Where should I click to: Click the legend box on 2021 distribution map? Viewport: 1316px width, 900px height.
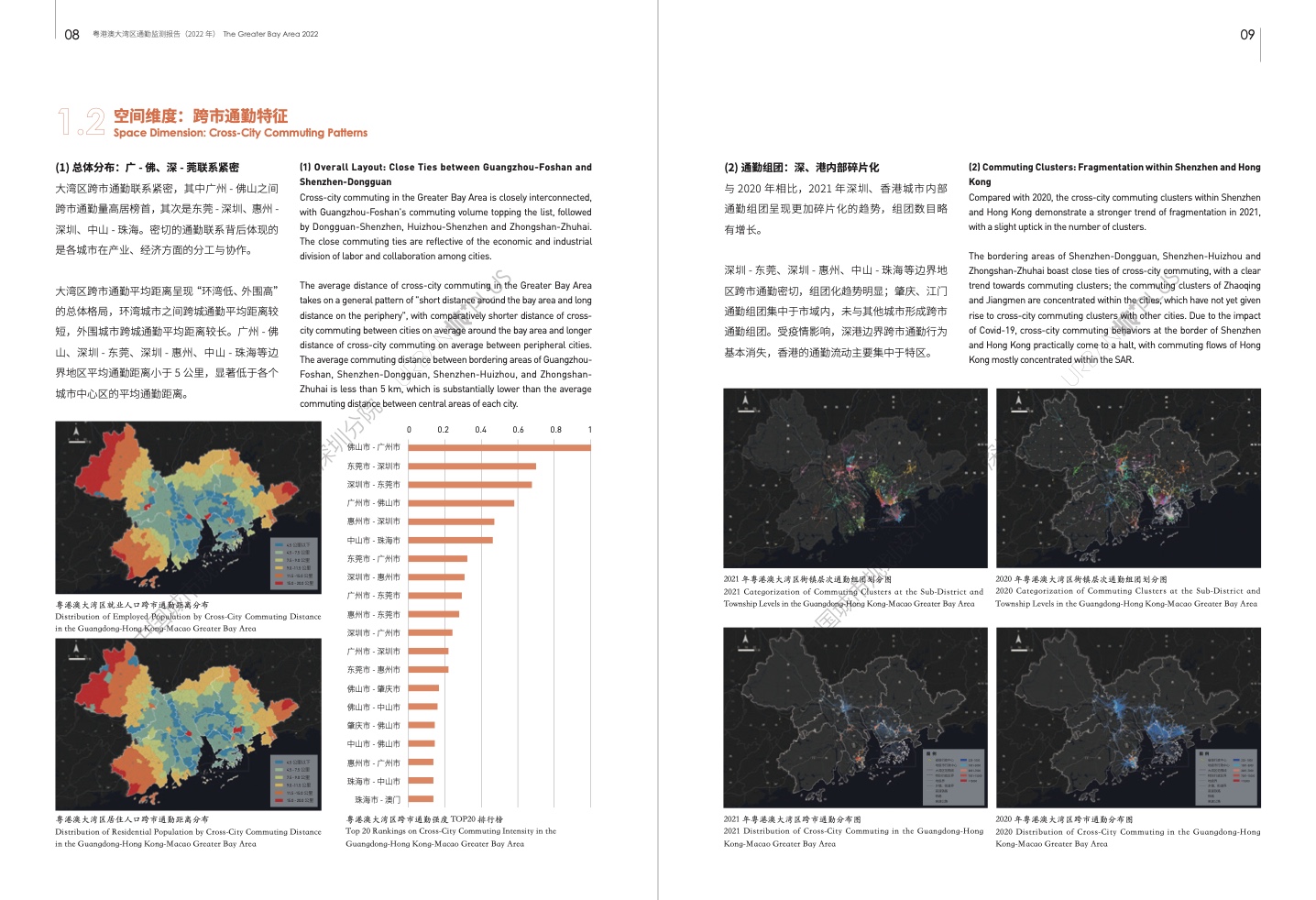click(953, 778)
